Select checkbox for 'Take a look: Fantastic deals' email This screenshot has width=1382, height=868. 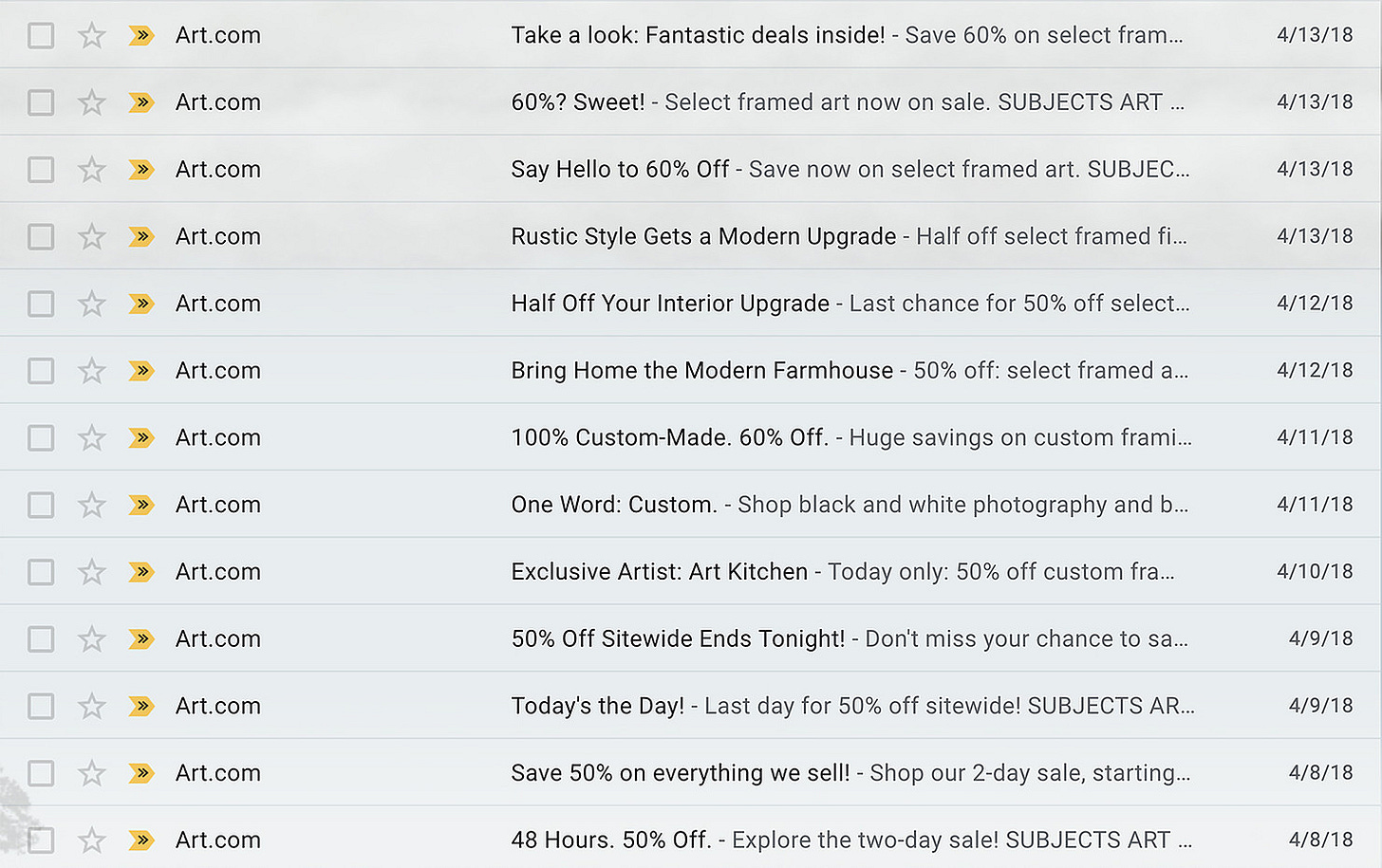[41, 36]
